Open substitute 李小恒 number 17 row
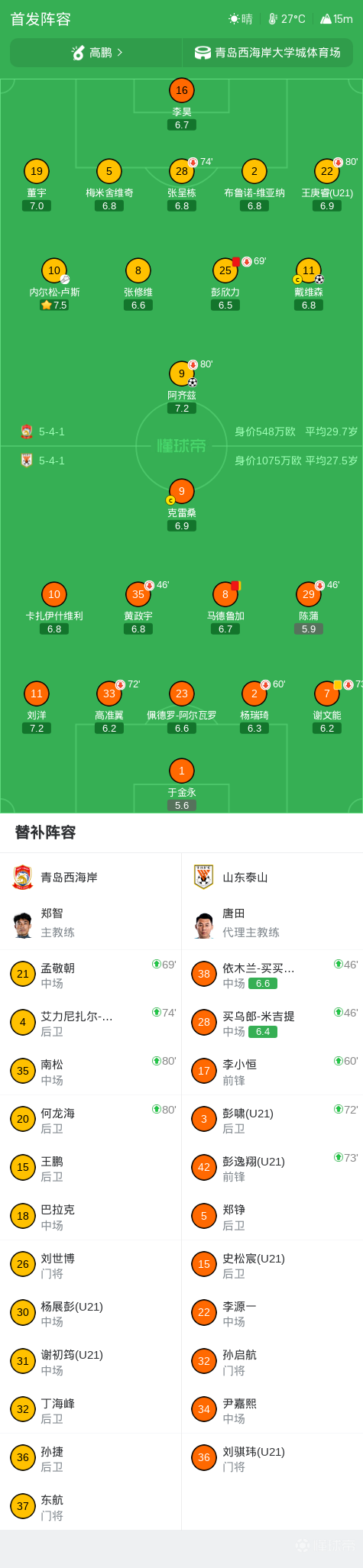Screen dimensions: 363x1568 (x=272, y=1071)
